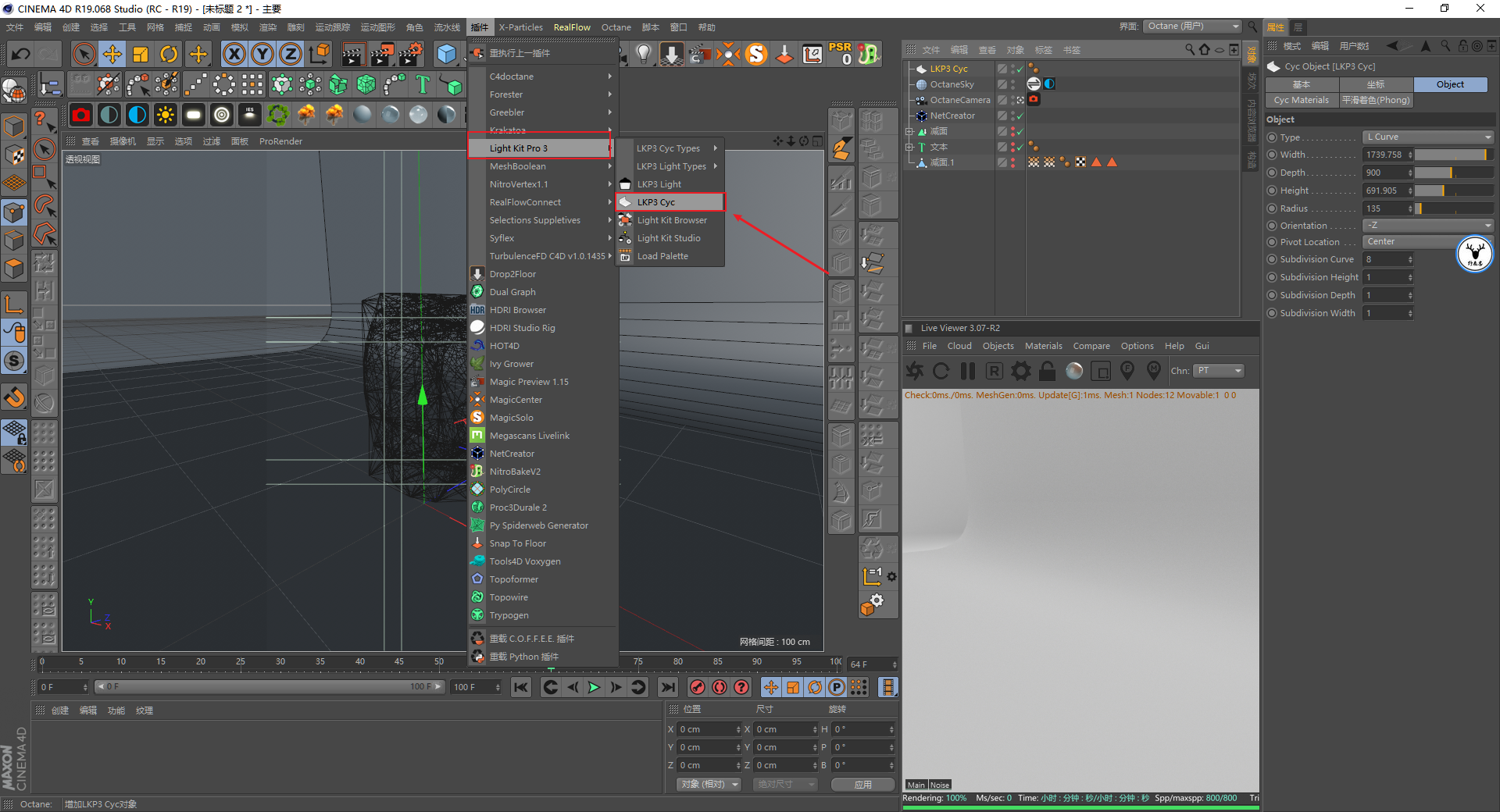Screen dimensions: 1500x812
Task: Click the Undo arrow icon
Action: click(21, 54)
